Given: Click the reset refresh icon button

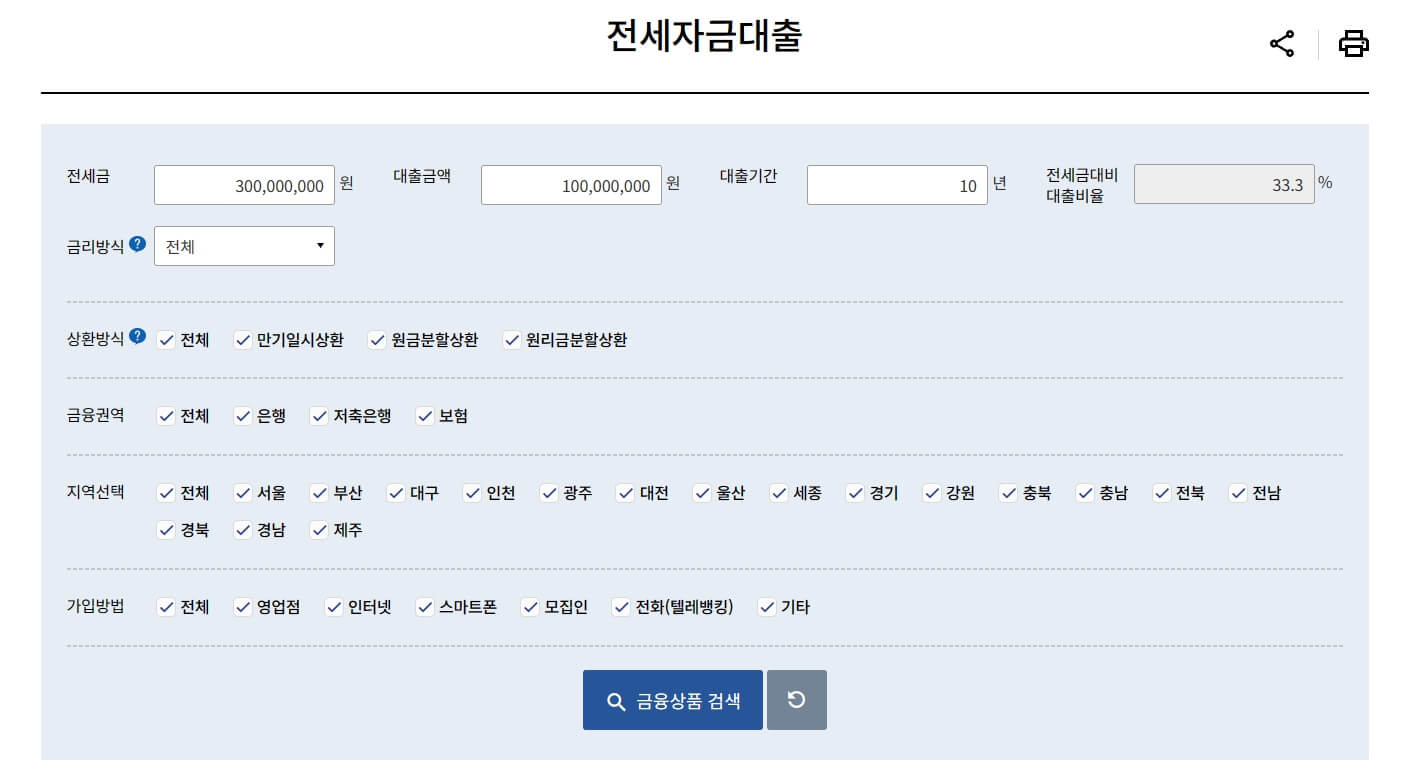Looking at the screenshot, I should pyautogui.click(x=796, y=700).
